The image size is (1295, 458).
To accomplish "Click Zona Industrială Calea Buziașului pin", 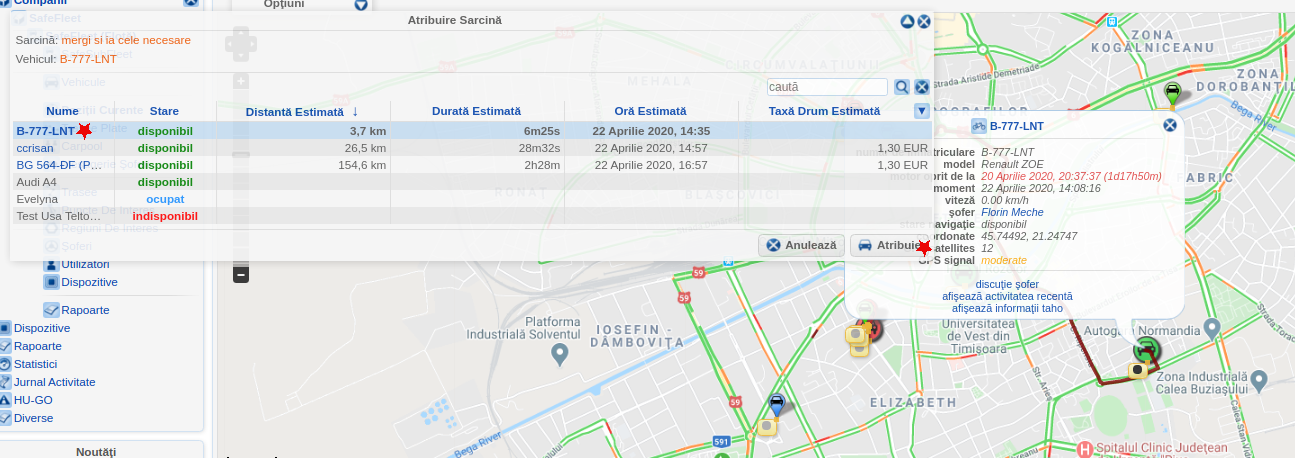I will click(x=1259, y=380).
